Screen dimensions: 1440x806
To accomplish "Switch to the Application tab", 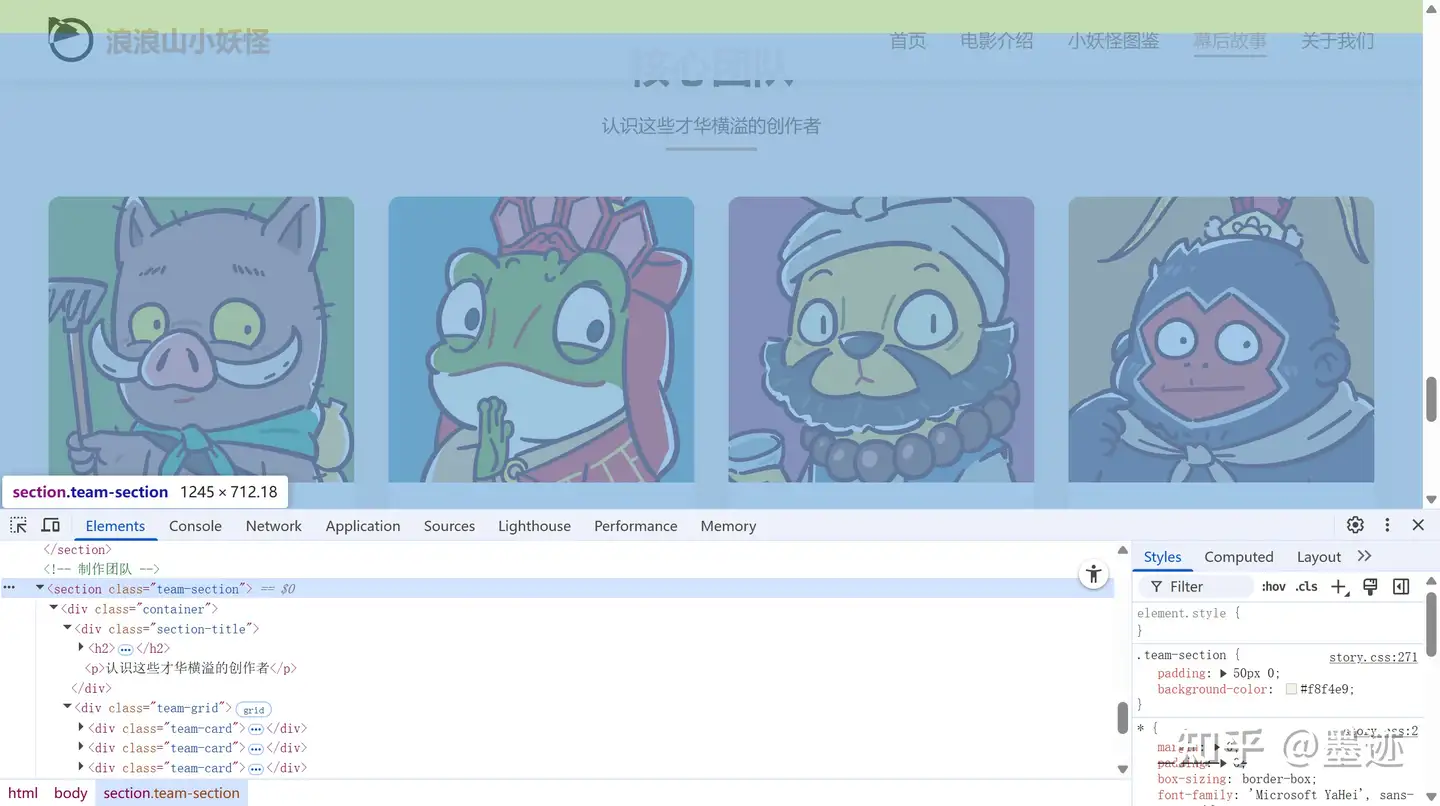I will [363, 526].
